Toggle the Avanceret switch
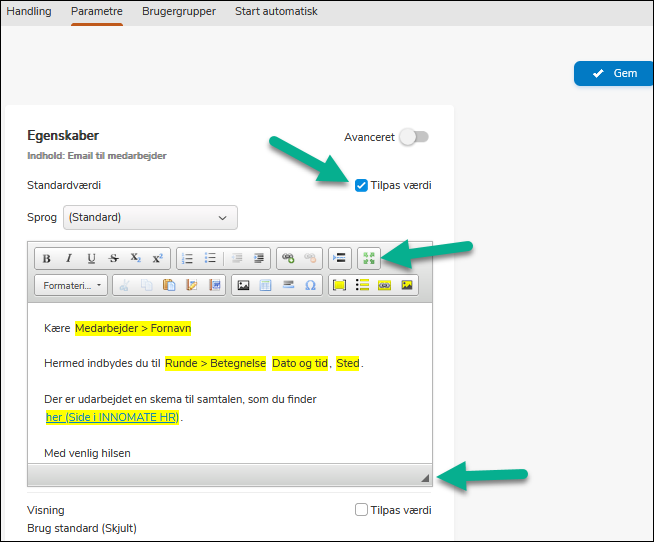Viewport: 654px width, 542px height. pyautogui.click(x=413, y=137)
